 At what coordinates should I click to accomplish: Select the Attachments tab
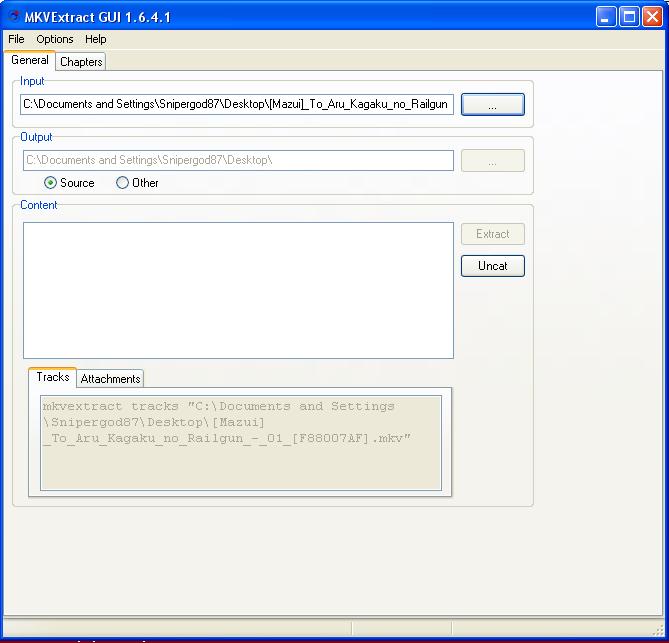point(111,379)
